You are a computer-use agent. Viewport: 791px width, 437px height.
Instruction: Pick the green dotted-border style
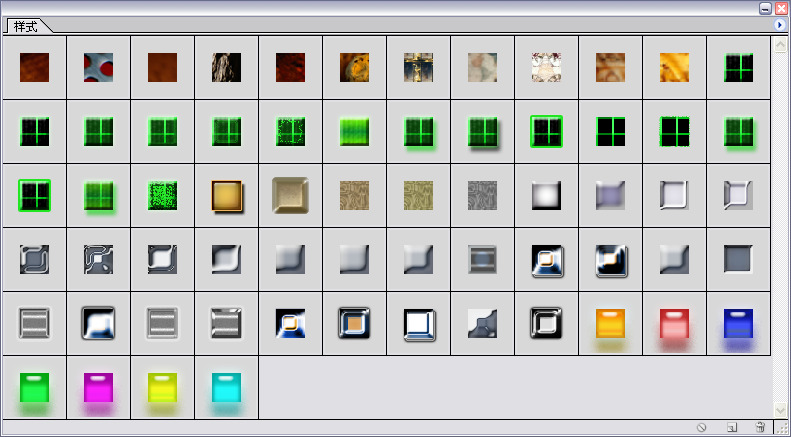point(291,132)
